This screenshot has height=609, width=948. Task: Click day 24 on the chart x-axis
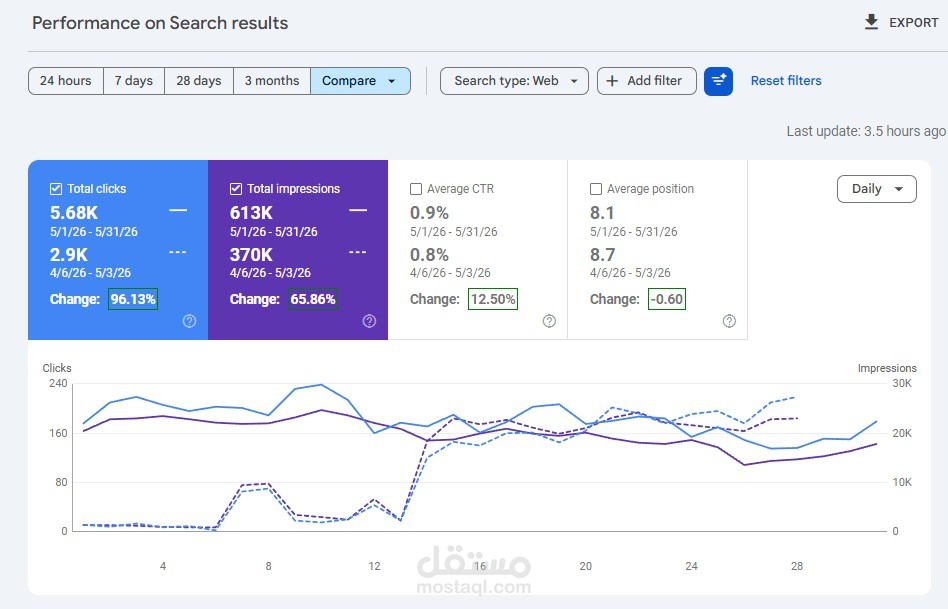691,567
